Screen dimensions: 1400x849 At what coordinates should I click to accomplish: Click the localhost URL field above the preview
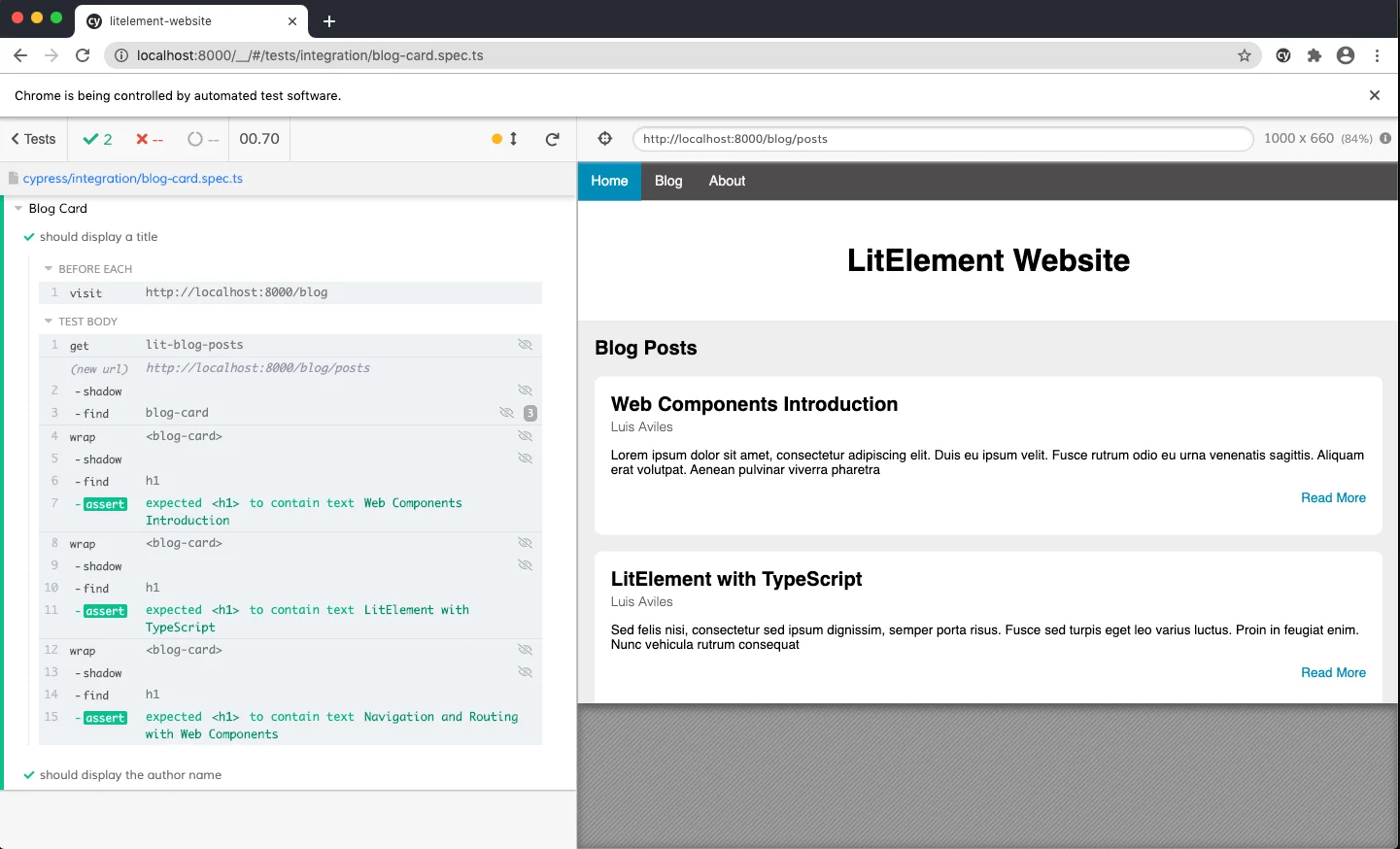point(942,139)
